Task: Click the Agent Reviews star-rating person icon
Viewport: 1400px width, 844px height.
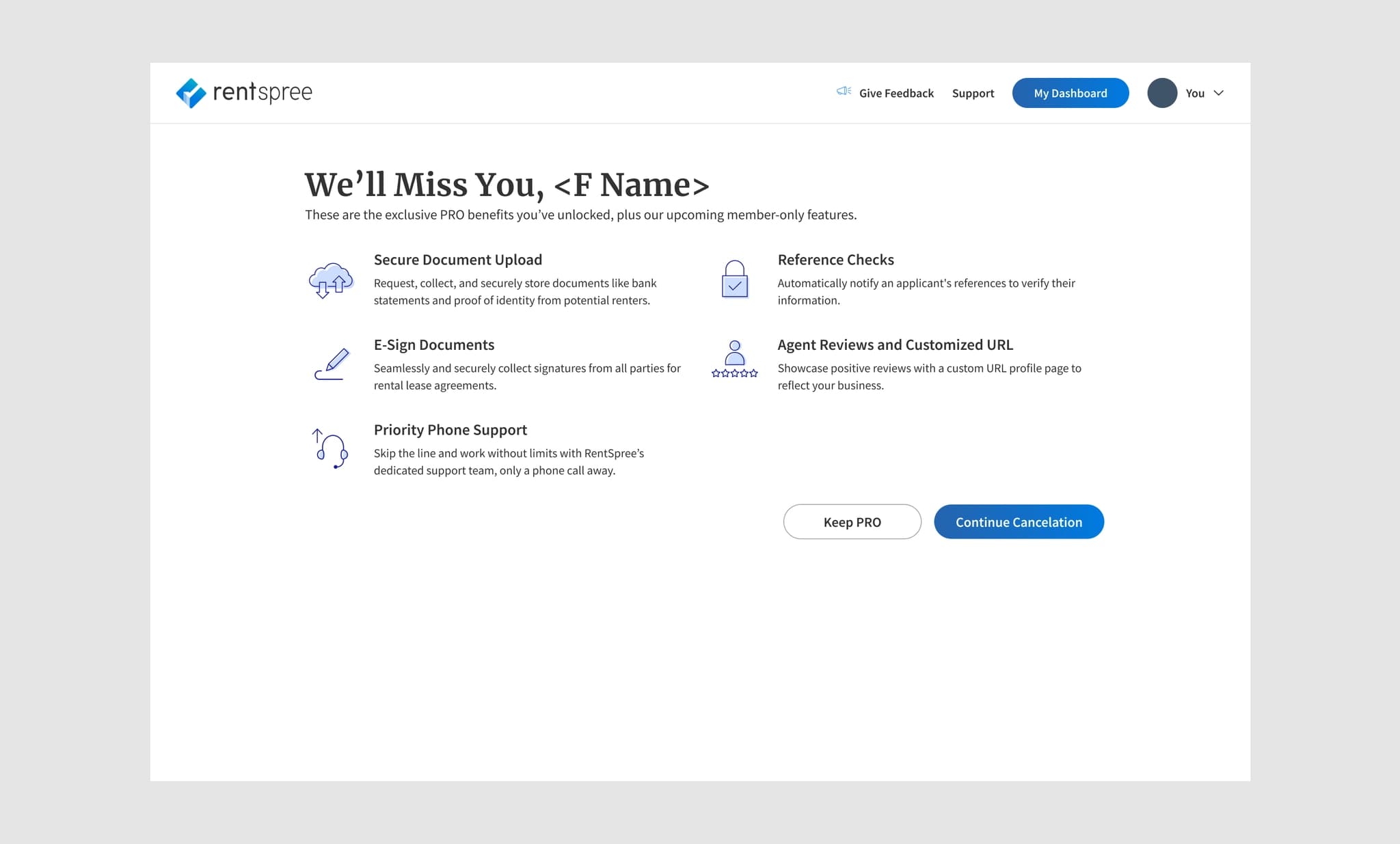Action: 735,359
